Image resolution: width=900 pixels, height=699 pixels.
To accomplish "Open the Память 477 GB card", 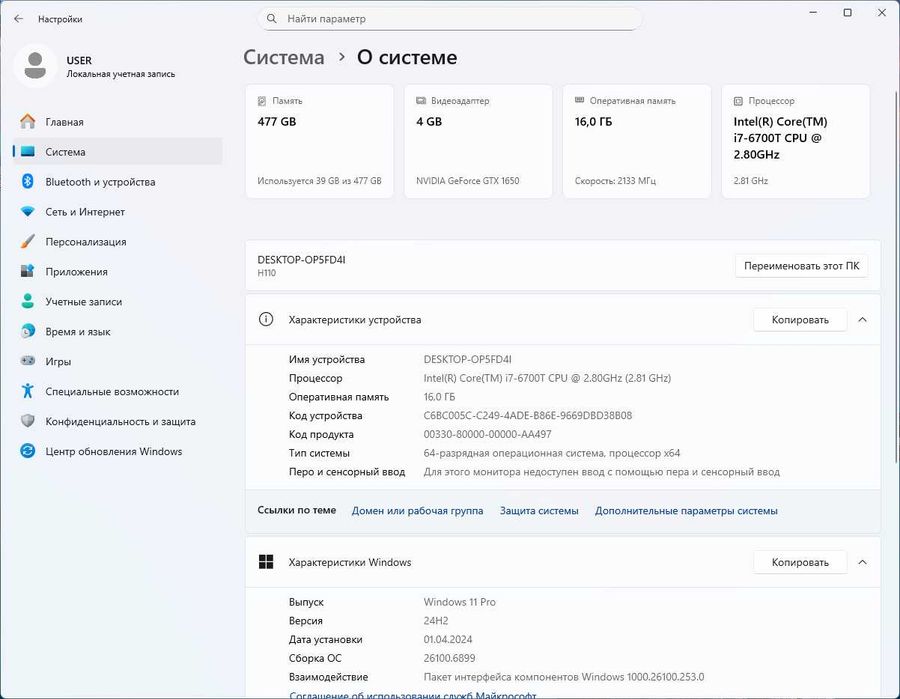I will coord(320,141).
